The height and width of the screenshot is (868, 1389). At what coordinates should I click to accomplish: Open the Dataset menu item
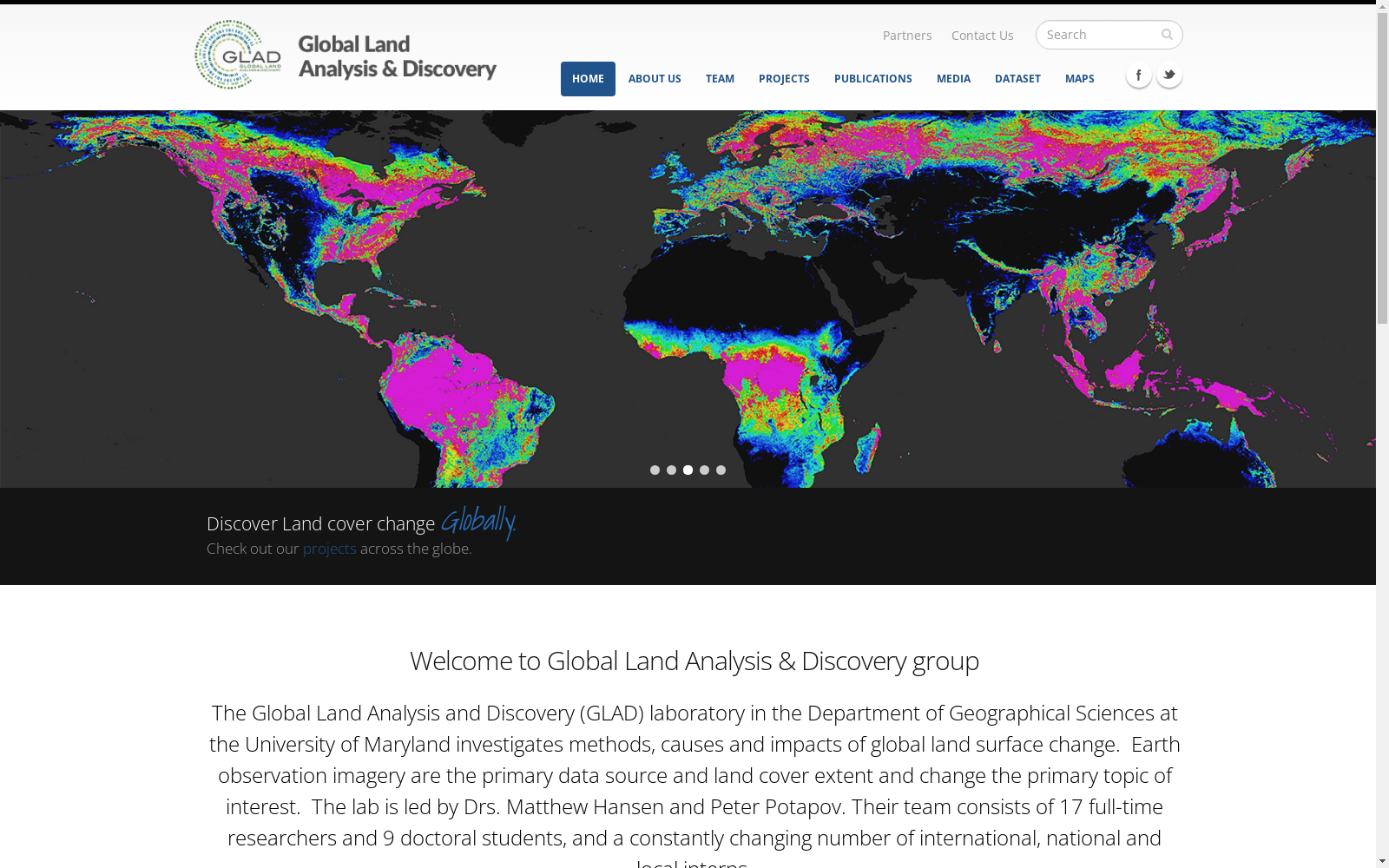tap(1017, 79)
